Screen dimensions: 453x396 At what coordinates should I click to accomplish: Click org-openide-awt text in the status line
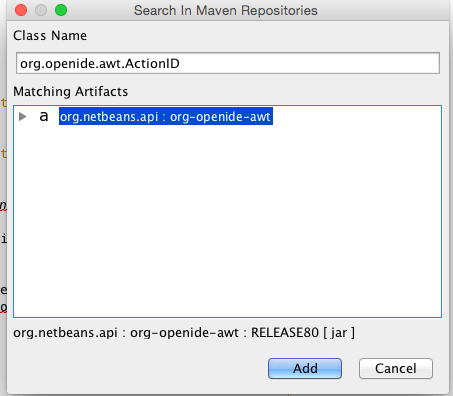[184, 333]
